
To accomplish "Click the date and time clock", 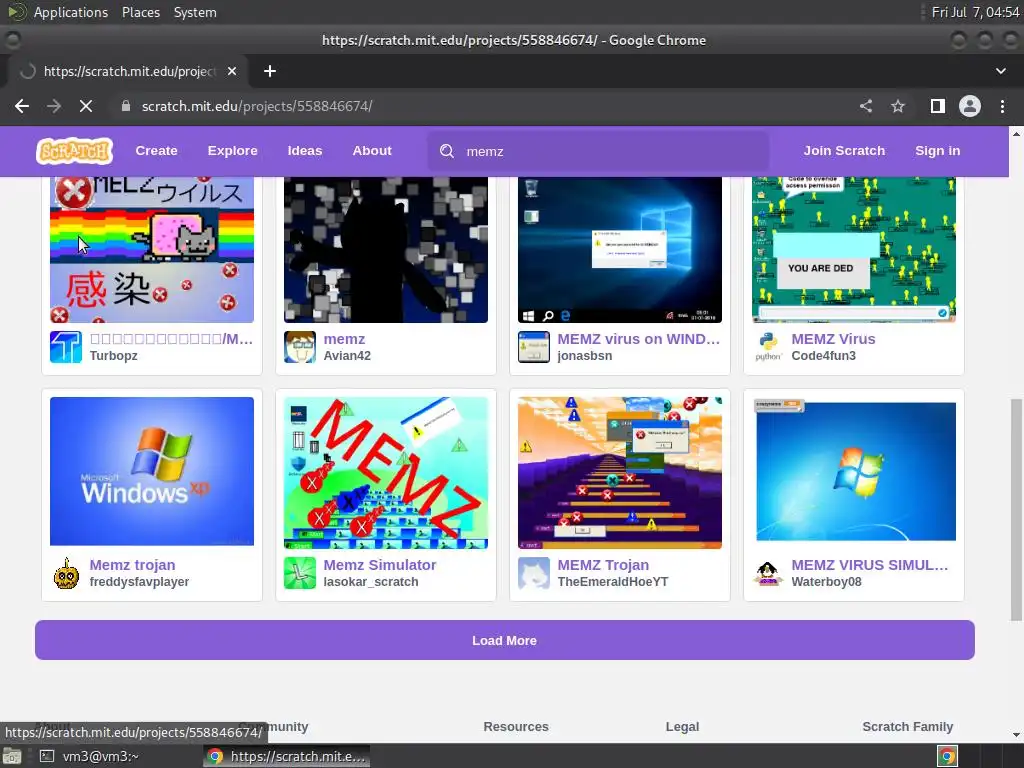I will (x=975, y=12).
